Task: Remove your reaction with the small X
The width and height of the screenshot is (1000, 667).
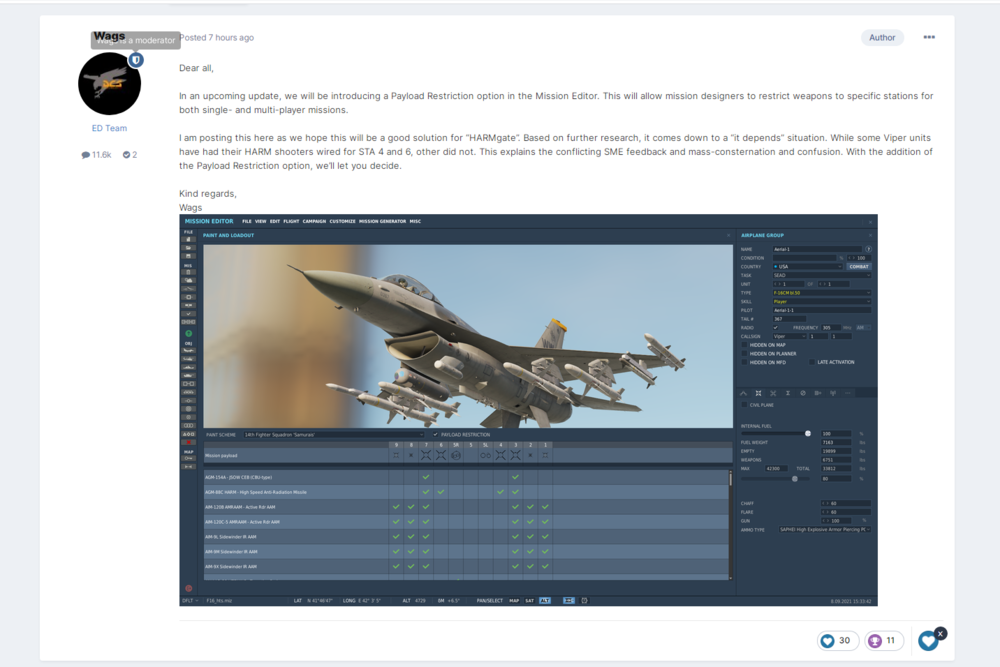Action: pos(941,633)
